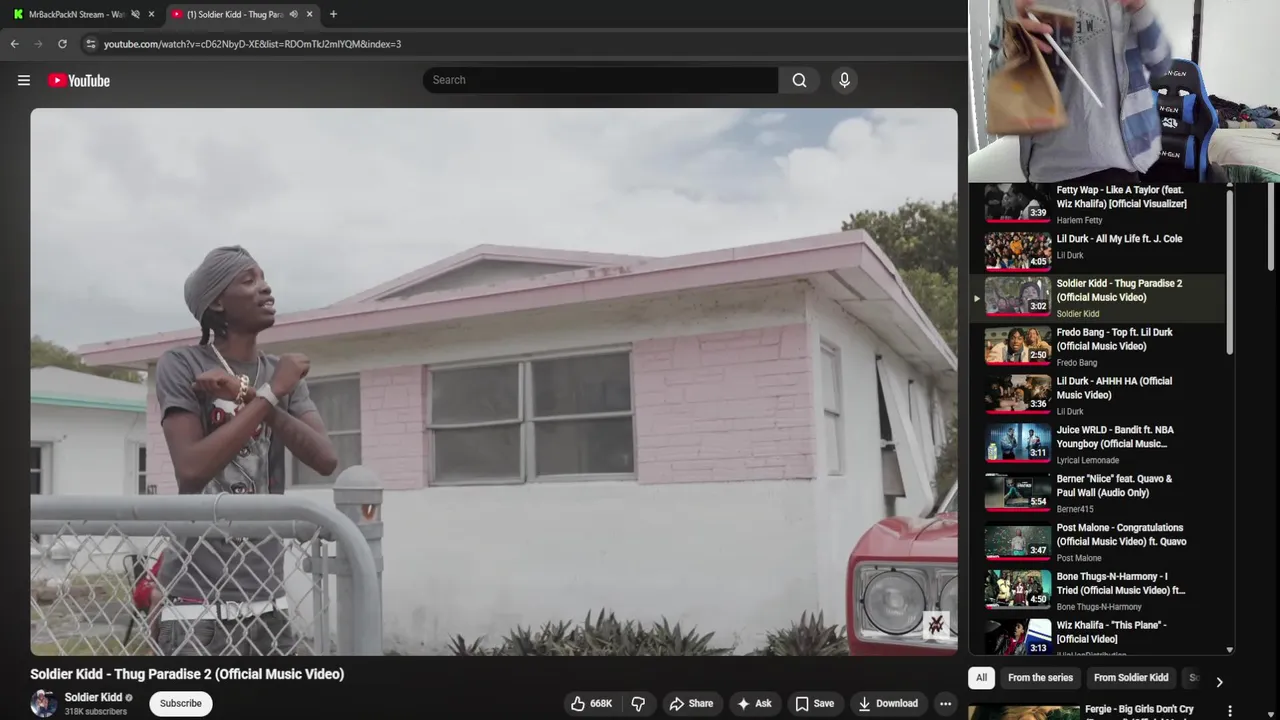Click Post Malone channel name in playlist

click(x=1079, y=559)
